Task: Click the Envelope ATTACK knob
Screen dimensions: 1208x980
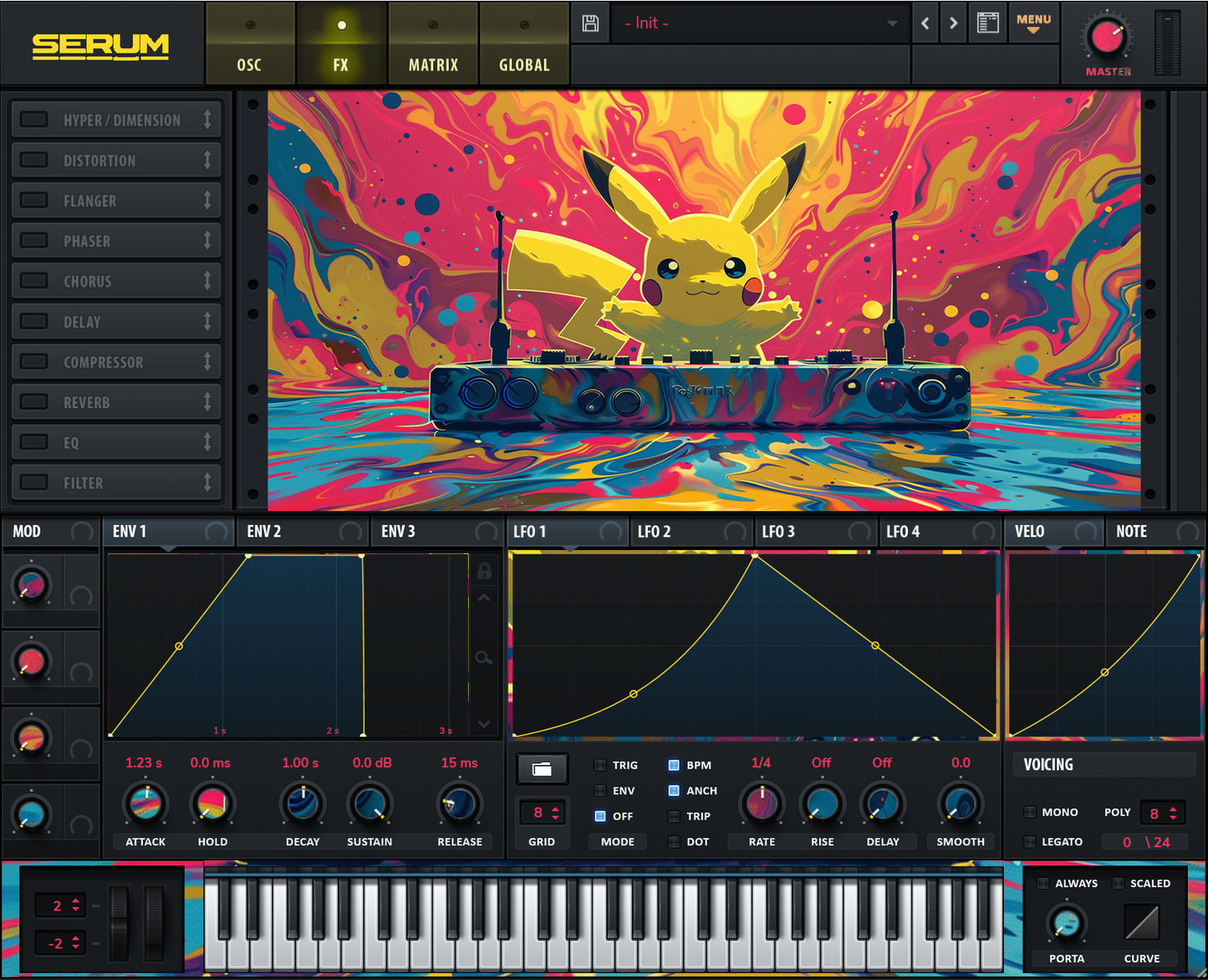Action: tap(145, 804)
